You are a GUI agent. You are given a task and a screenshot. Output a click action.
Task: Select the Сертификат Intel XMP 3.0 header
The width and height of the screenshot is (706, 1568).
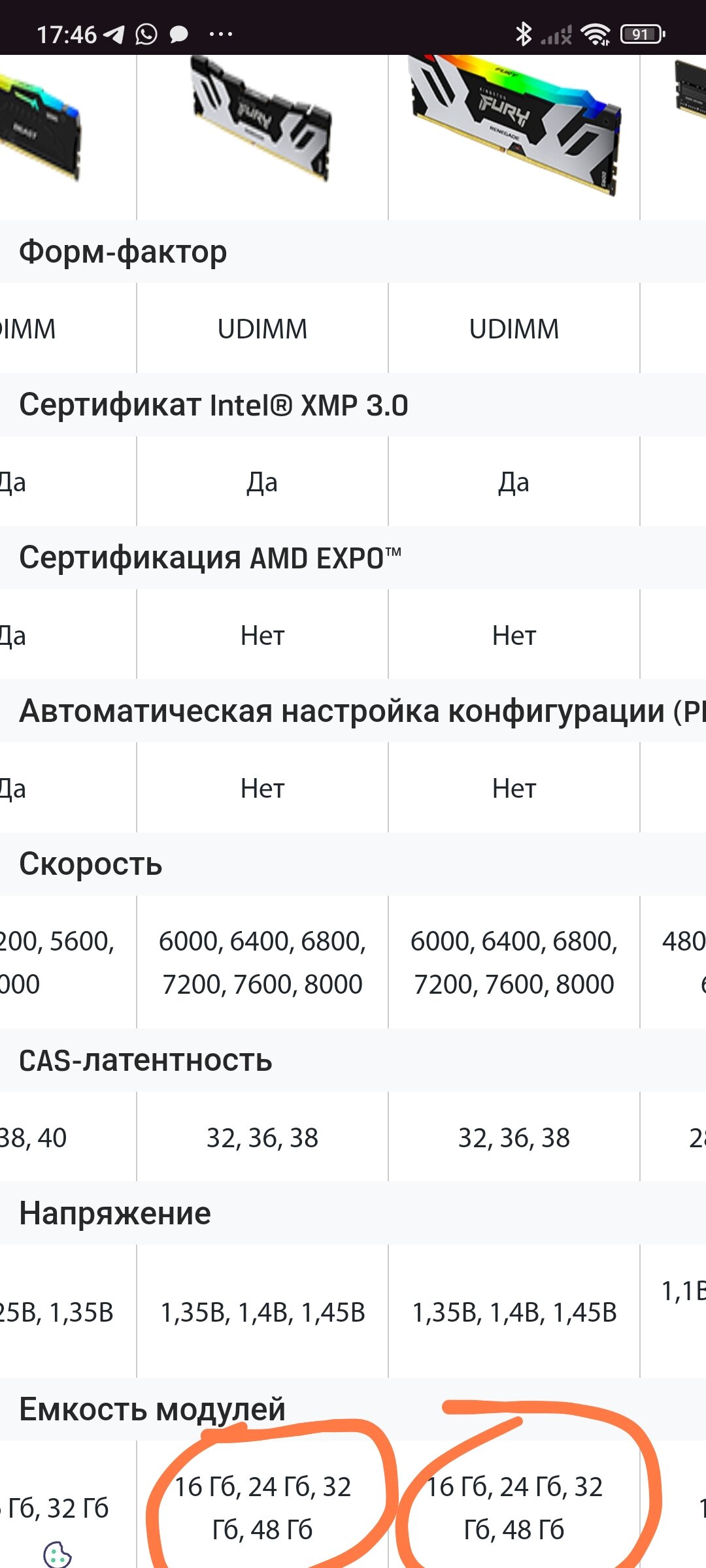click(x=353, y=405)
